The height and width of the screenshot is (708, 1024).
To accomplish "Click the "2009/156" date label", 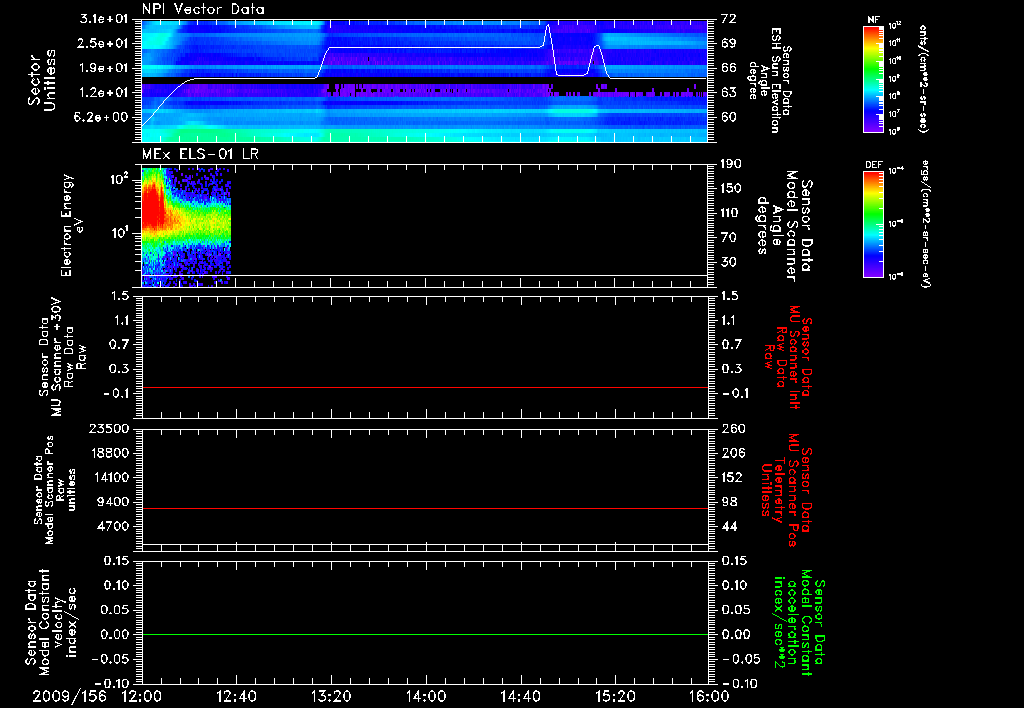I will (69, 696).
